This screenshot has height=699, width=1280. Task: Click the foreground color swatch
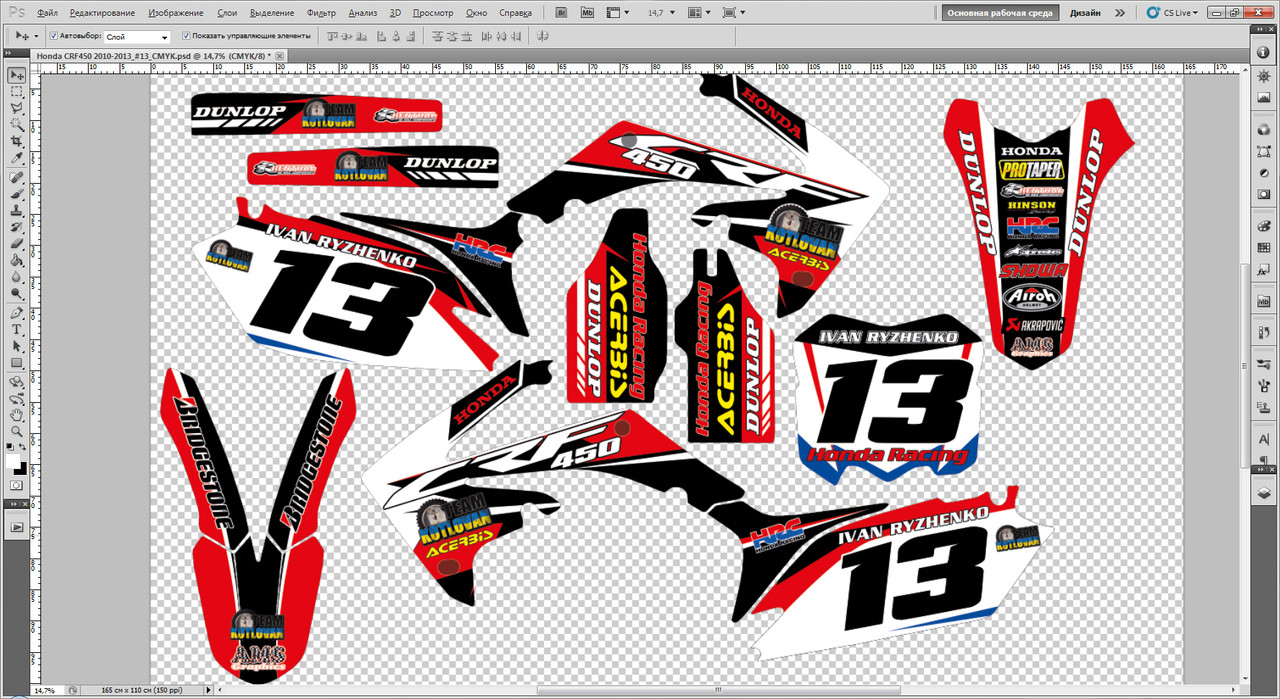13,461
